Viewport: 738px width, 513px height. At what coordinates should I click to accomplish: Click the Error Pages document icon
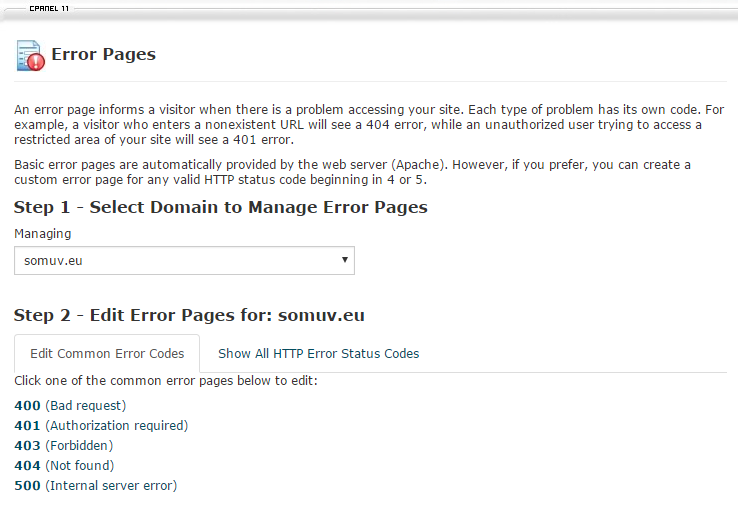point(31,56)
